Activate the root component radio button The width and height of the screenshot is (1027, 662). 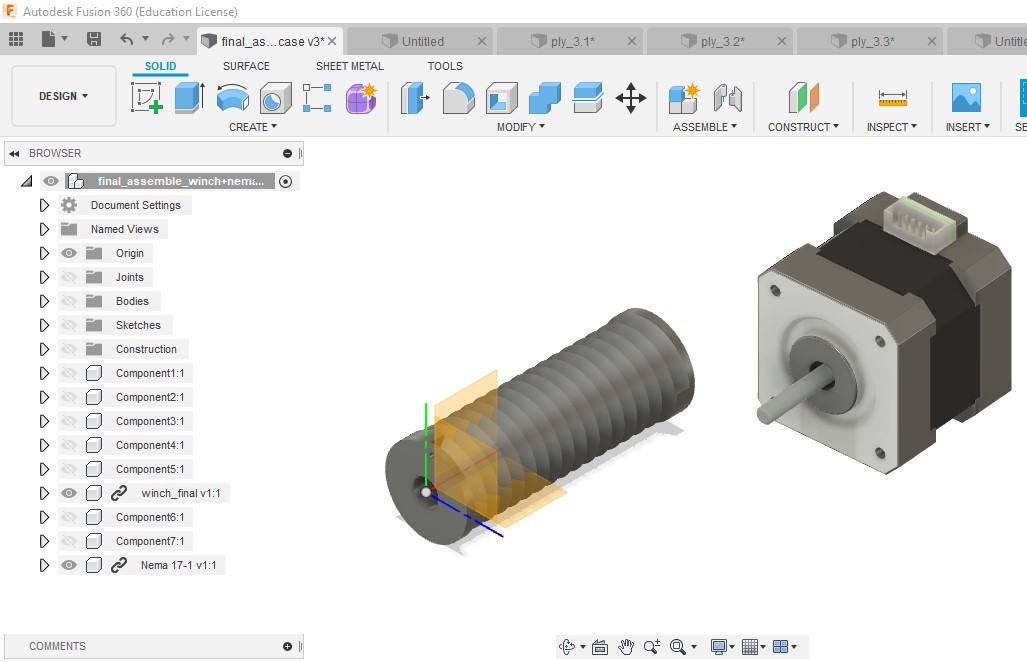tap(286, 181)
